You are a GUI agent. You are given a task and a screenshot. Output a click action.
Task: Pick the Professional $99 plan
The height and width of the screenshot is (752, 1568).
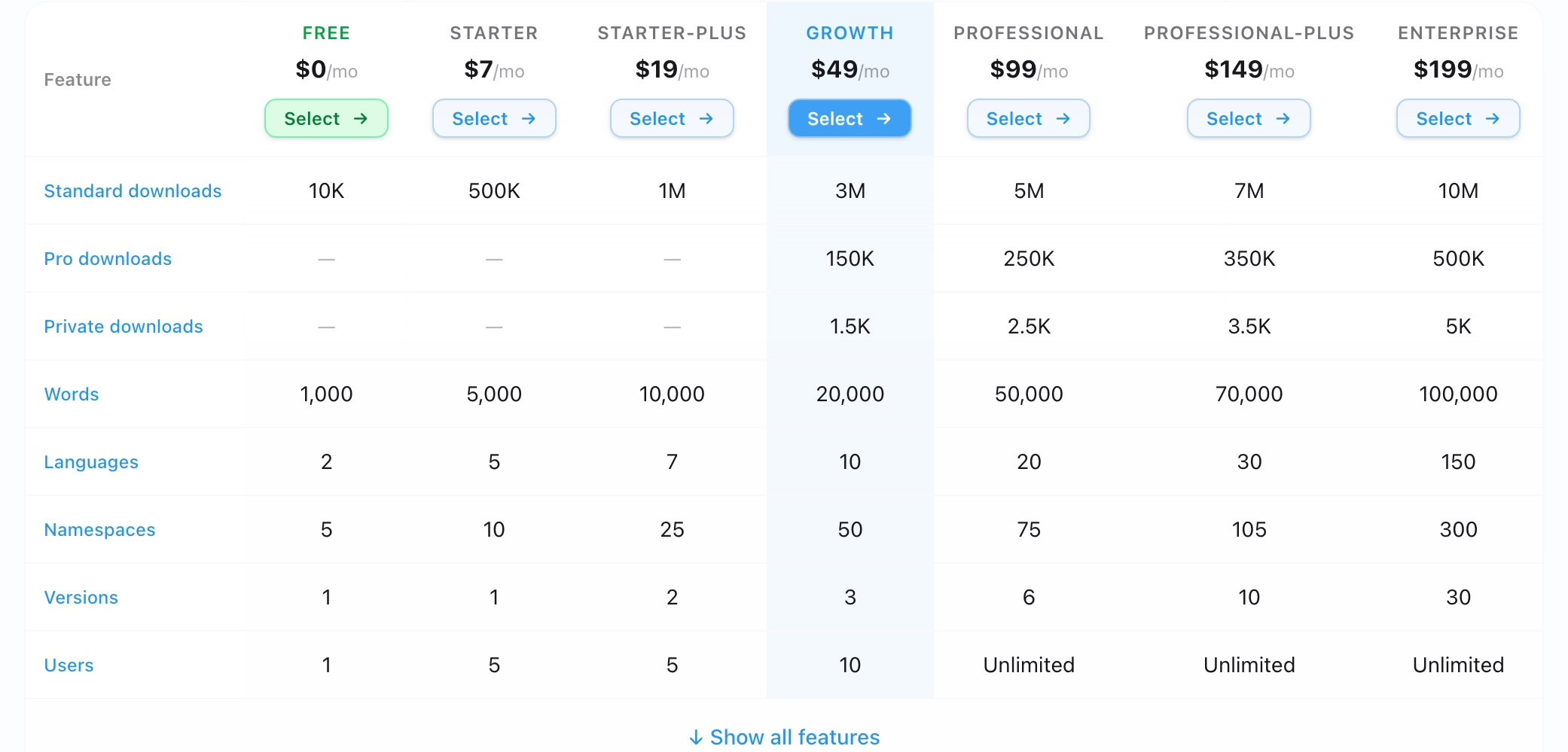tap(1027, 119)
